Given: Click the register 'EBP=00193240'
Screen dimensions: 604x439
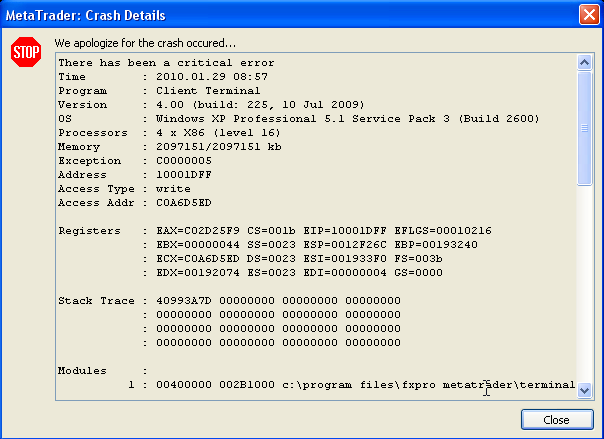Looking at the screenshot, I should [x=436, y=245].
